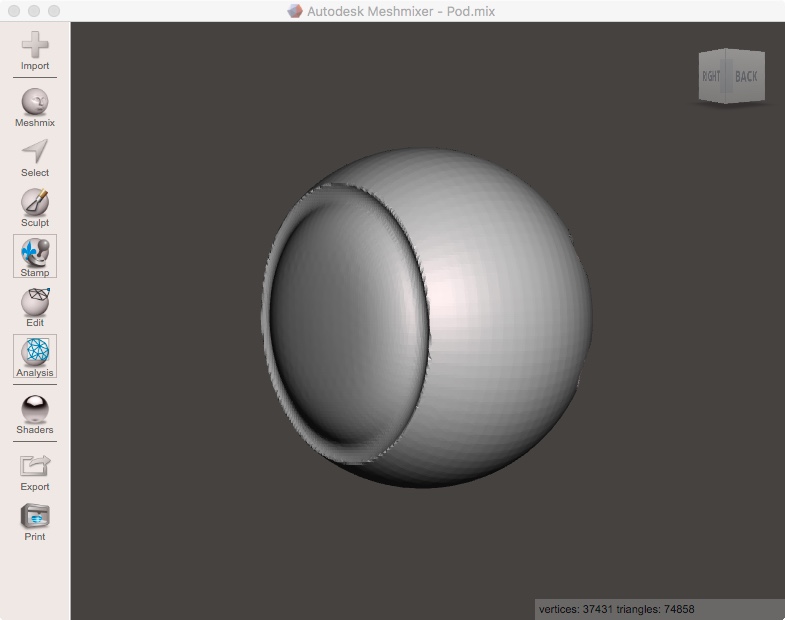Activate the Select tool

(x=35, y=158)
